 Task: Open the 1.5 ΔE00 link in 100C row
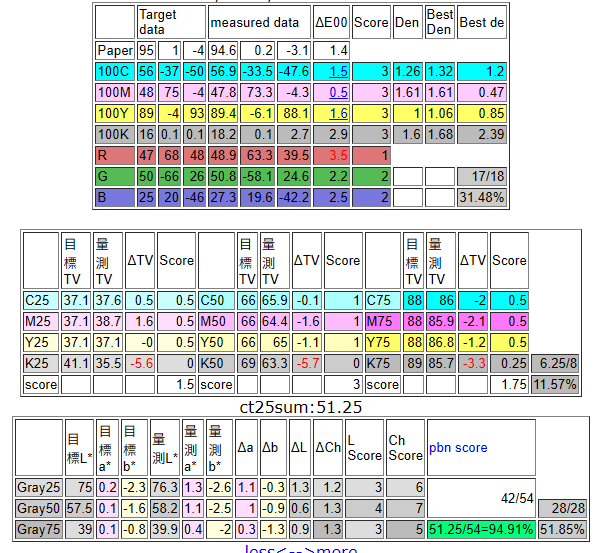(338, 72)
